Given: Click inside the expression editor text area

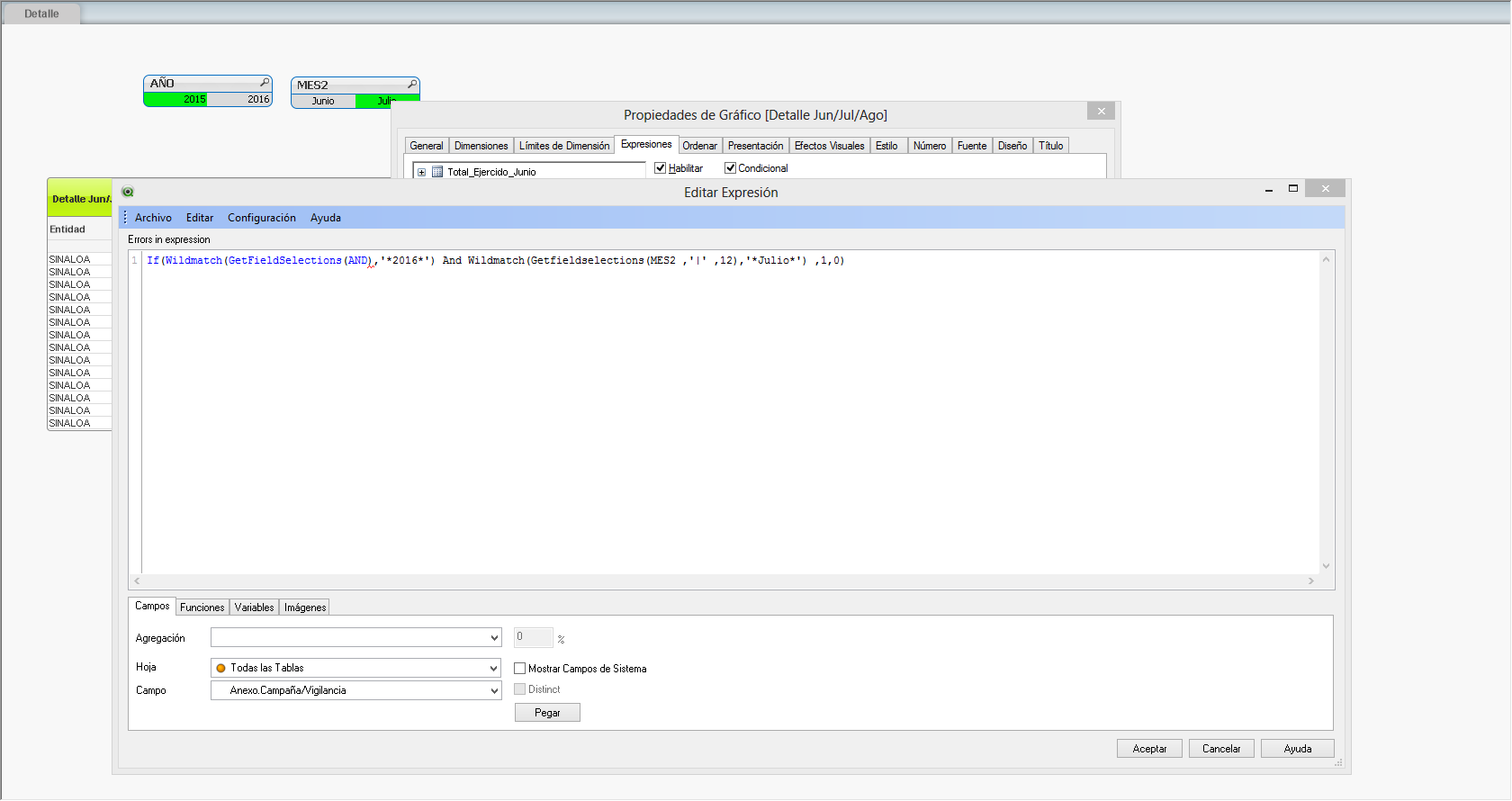Looking at the screenshot, I should click(x=730, y=414).
